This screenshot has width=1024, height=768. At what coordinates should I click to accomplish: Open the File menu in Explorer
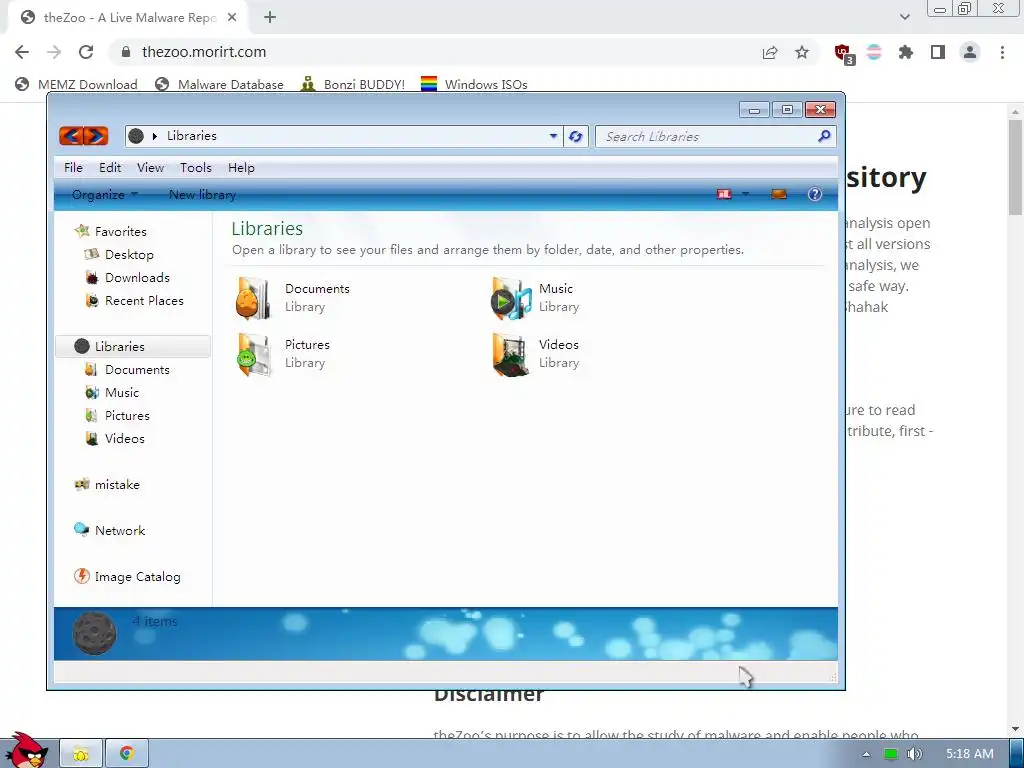click(x=73, y=168)
